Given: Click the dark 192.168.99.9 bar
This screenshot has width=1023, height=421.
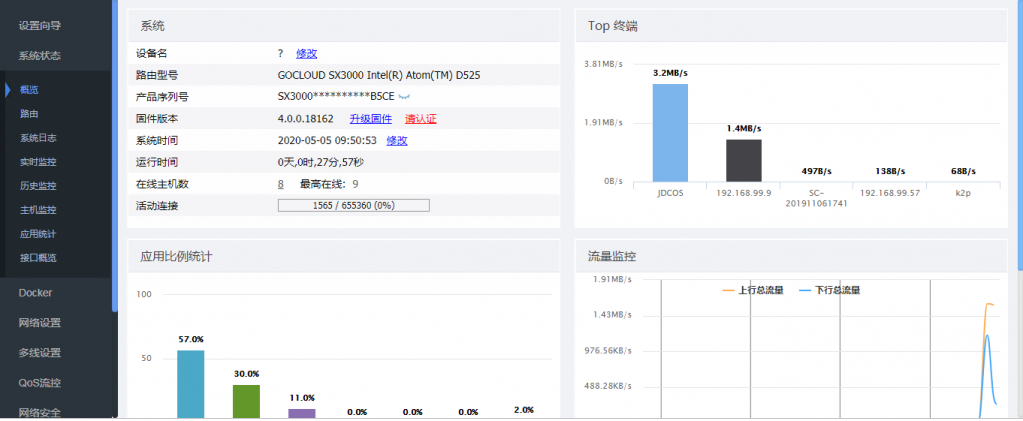Looking at the screenshot, I should pos(744,161).
